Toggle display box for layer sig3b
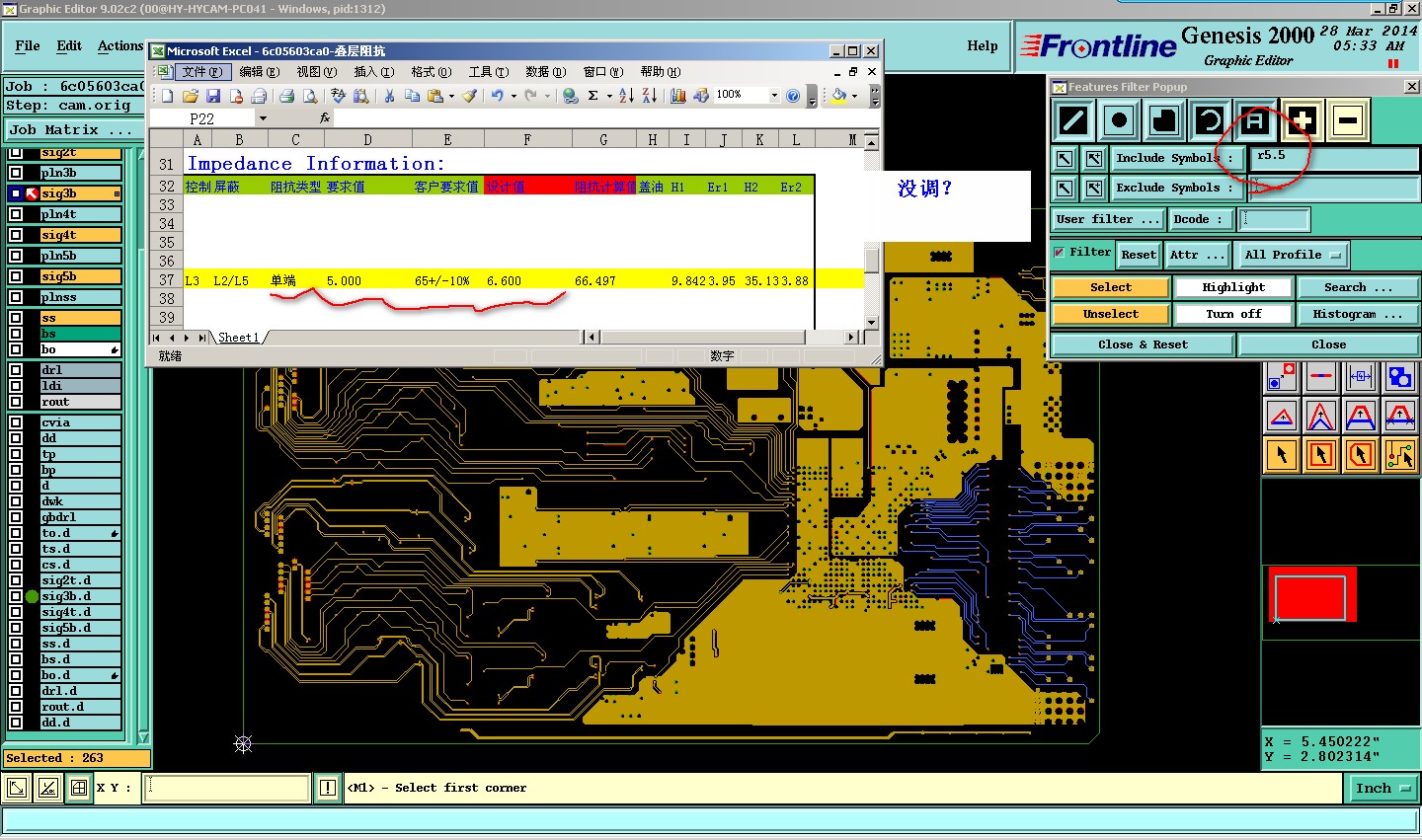 (16, 193)
